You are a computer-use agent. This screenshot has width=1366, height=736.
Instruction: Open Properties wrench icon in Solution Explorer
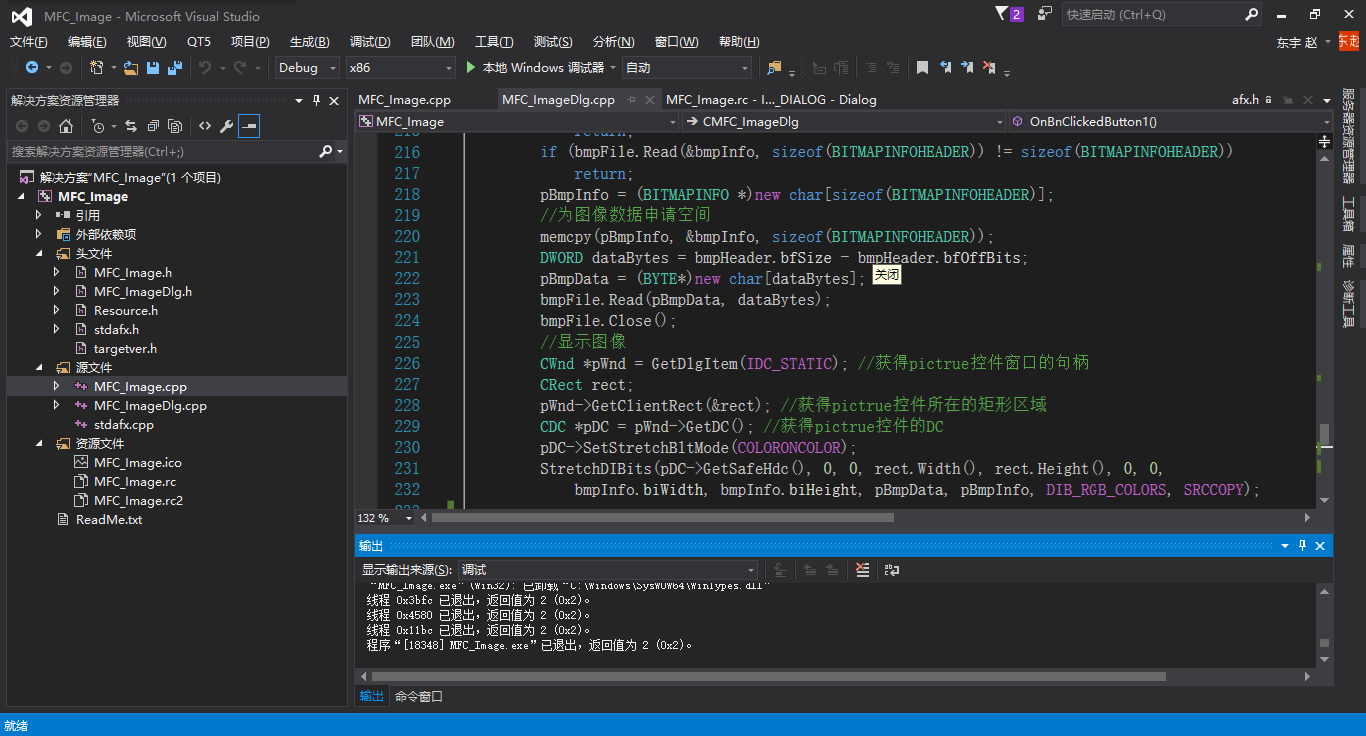227,126
